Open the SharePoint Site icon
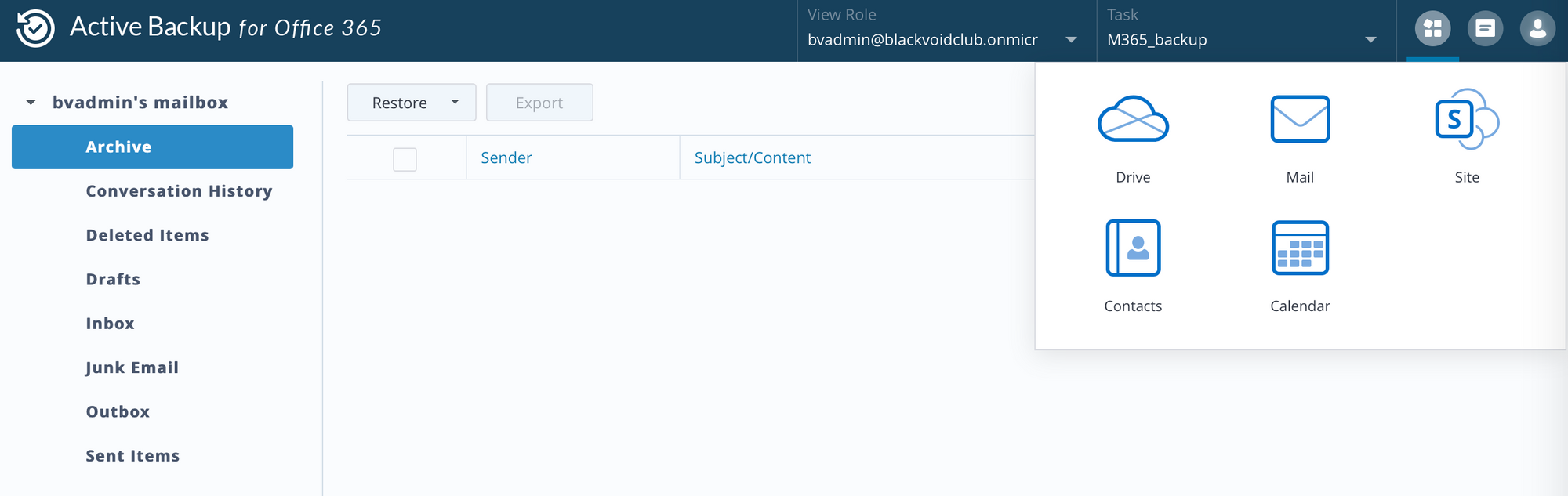The height and width of the screenshot is (496, 1568). [1467, 119]
